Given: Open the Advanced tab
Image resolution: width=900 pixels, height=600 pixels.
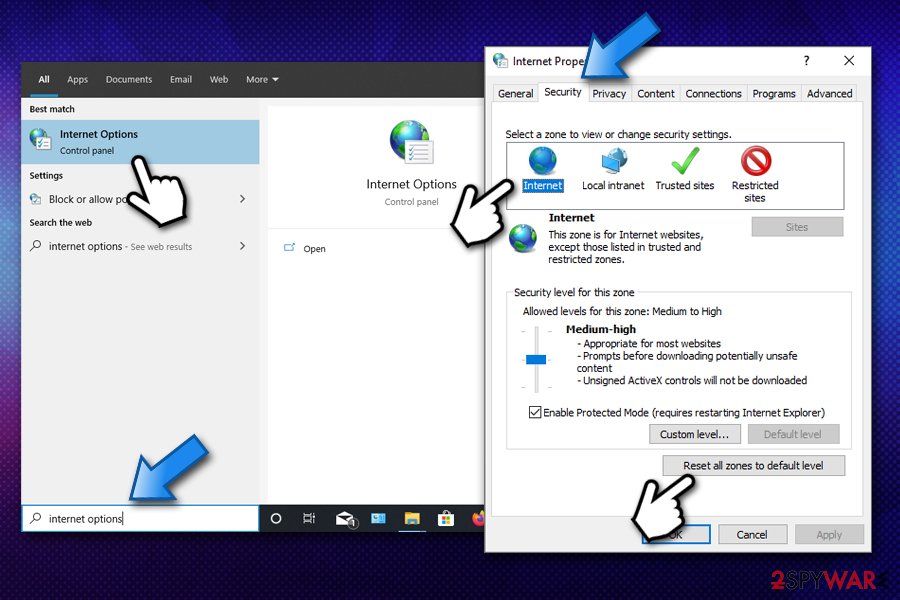Looking at the screenshot, I should 829,94.
